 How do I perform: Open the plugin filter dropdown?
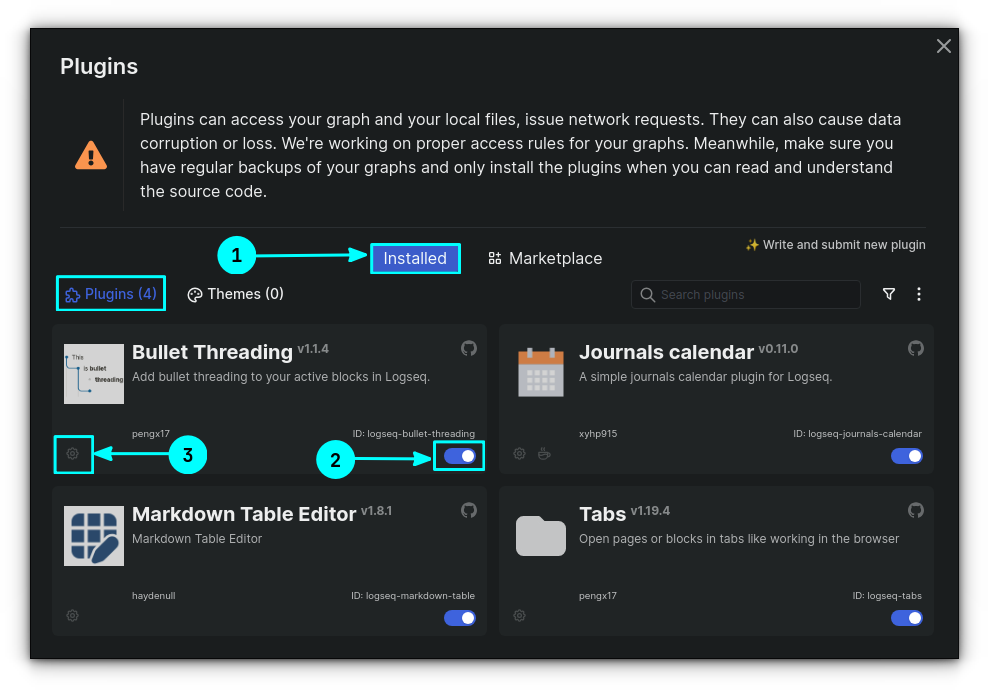tap(889, 294)
